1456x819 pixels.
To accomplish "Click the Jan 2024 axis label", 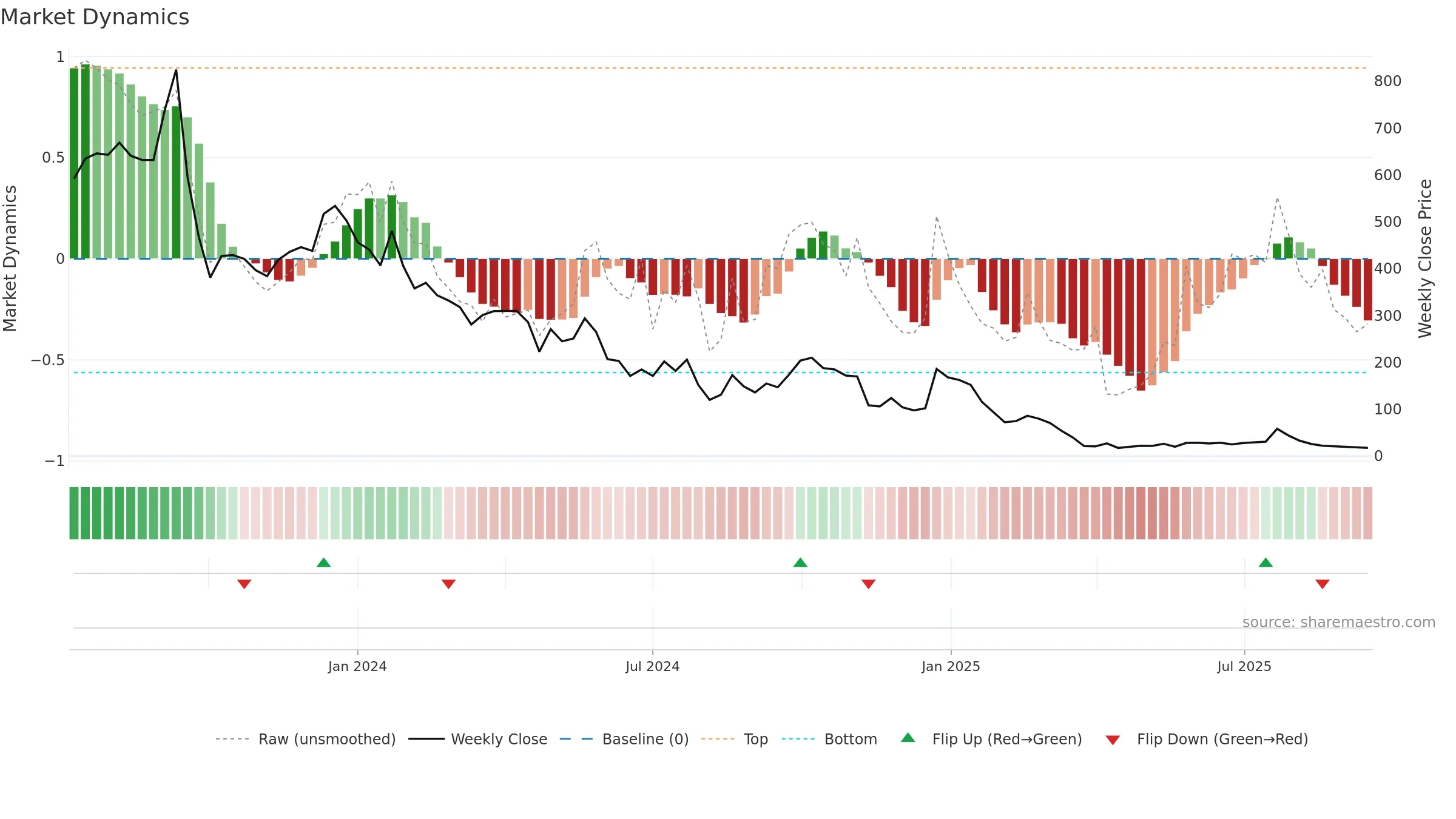I will pyautogui.click(x=357, y=666).
